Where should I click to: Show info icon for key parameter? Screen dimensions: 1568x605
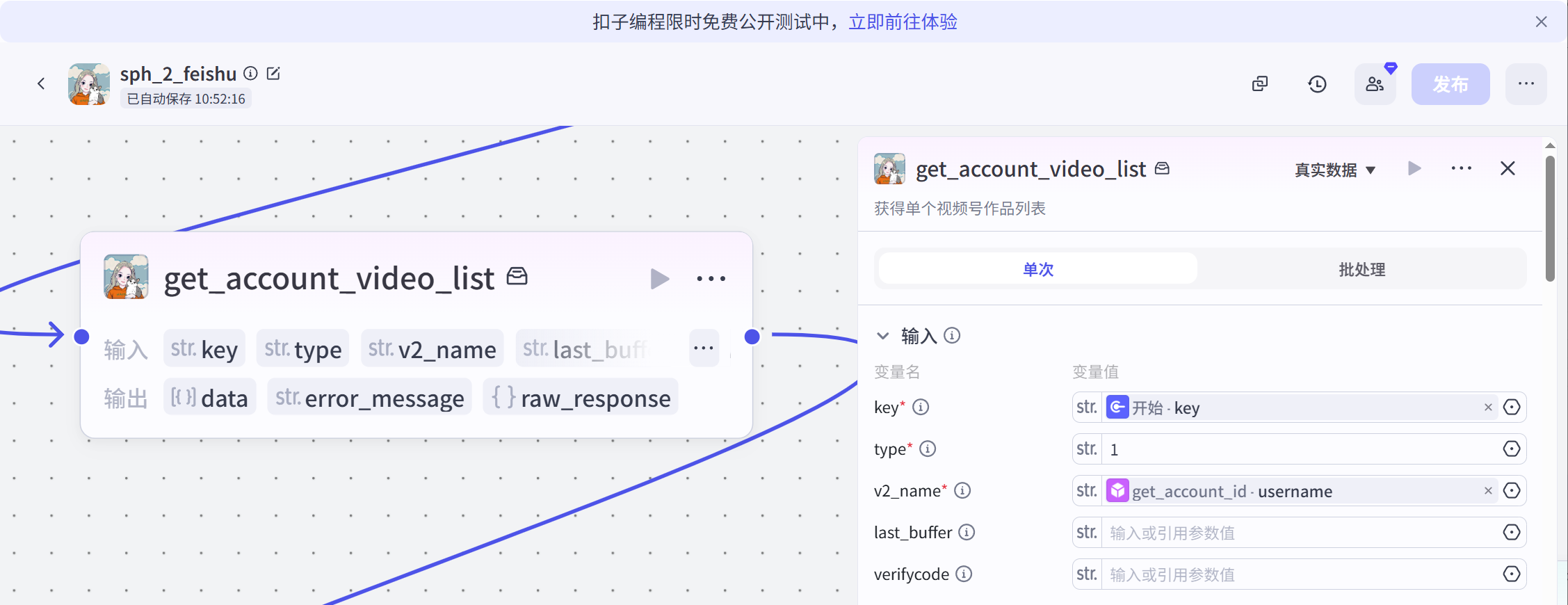(921, 407)
